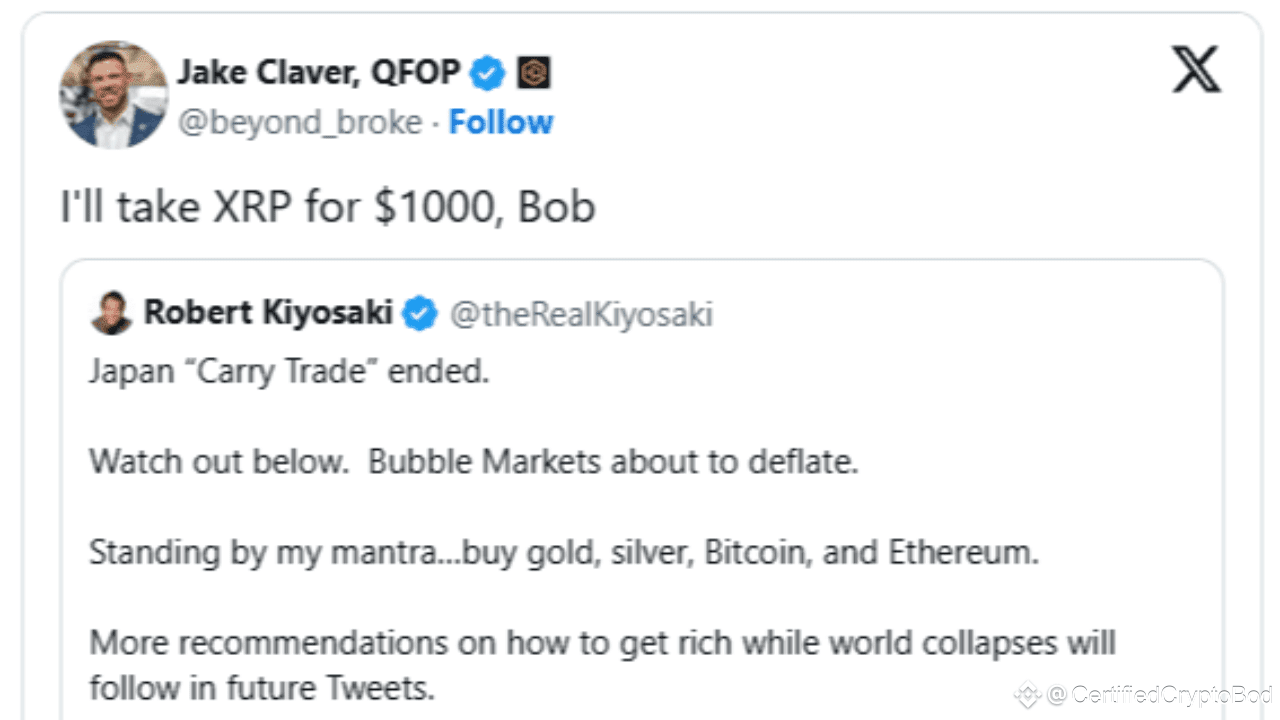Click the square affiliate badge beside Jake's verification
This screenshot has width=1280, height=720.
[x=534, y=72]
